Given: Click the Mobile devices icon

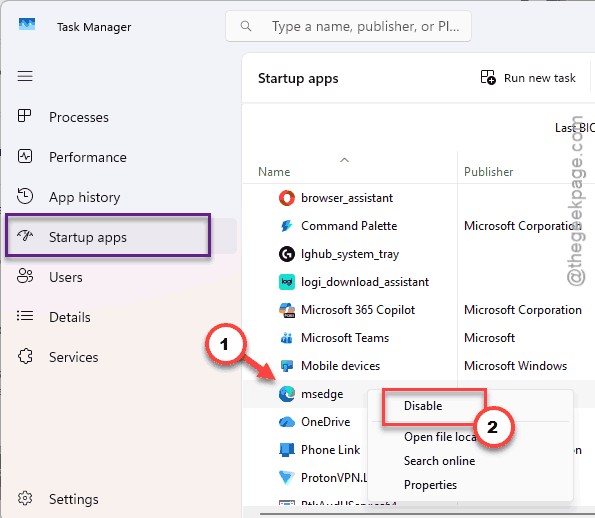Looking at the screenshot, I should pyautogui.click(x=287, y=366).
